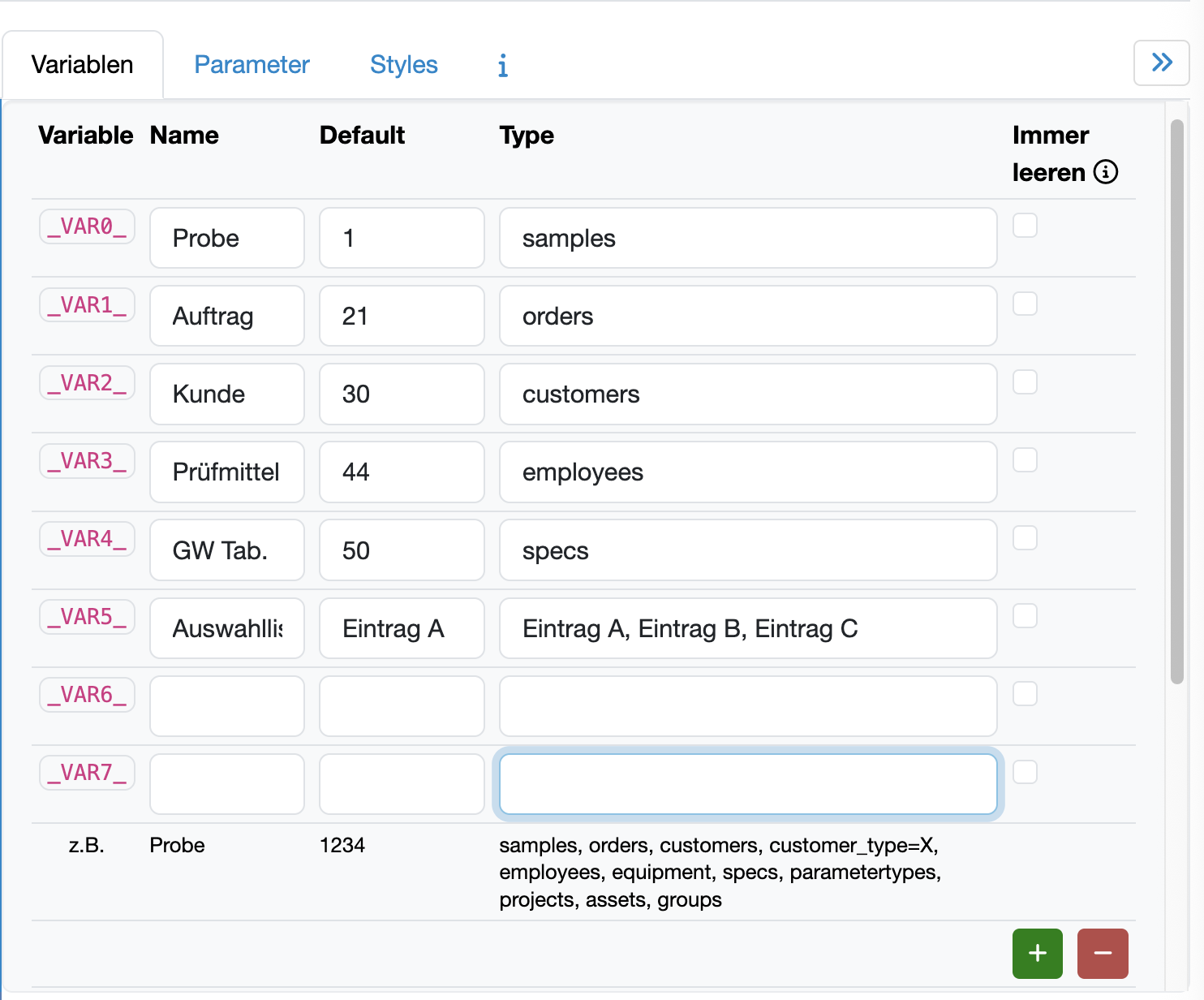Click Name field containing 'Prüfmittel'

point(226,472)
